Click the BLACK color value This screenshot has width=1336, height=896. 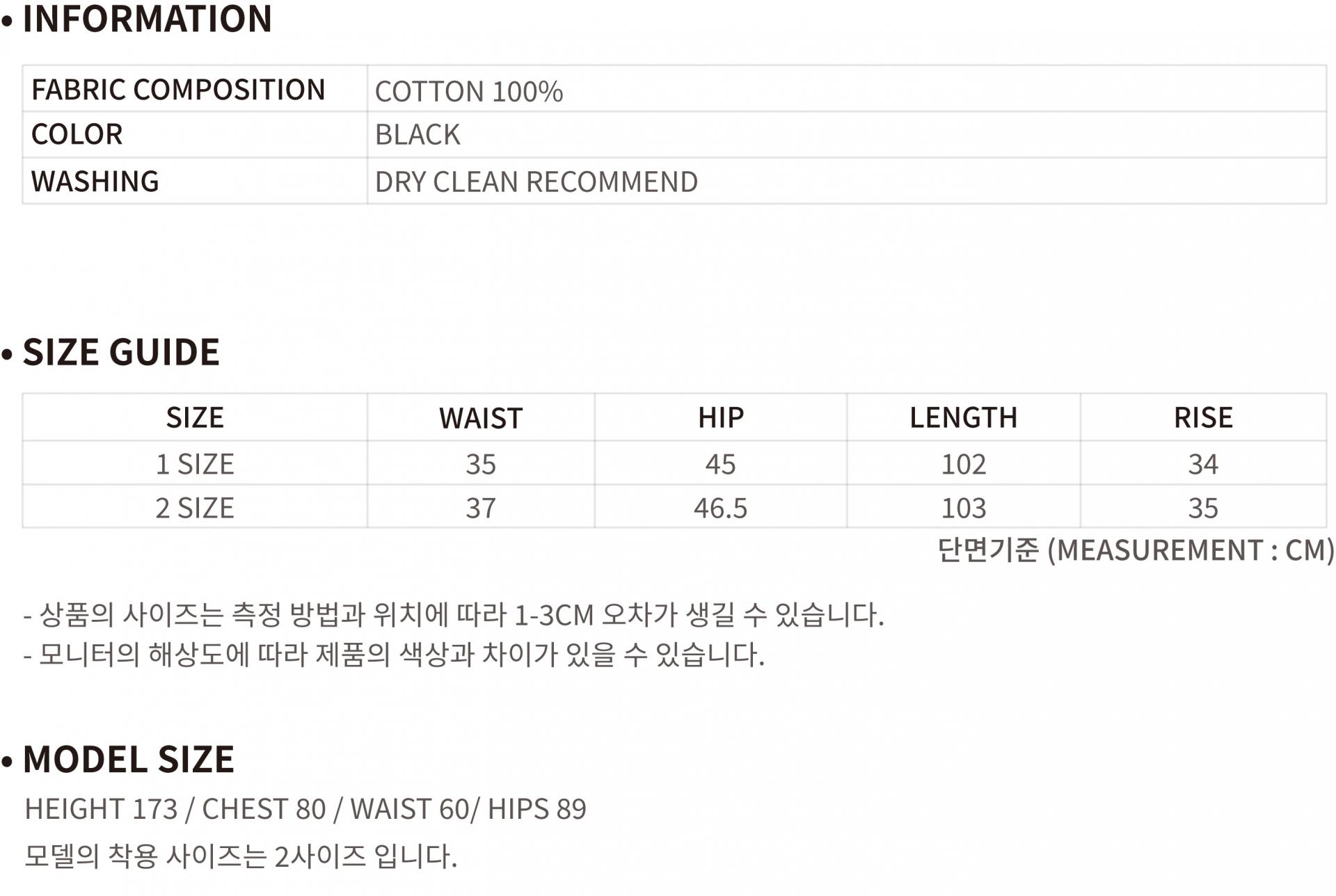click(x=417, y=135)
